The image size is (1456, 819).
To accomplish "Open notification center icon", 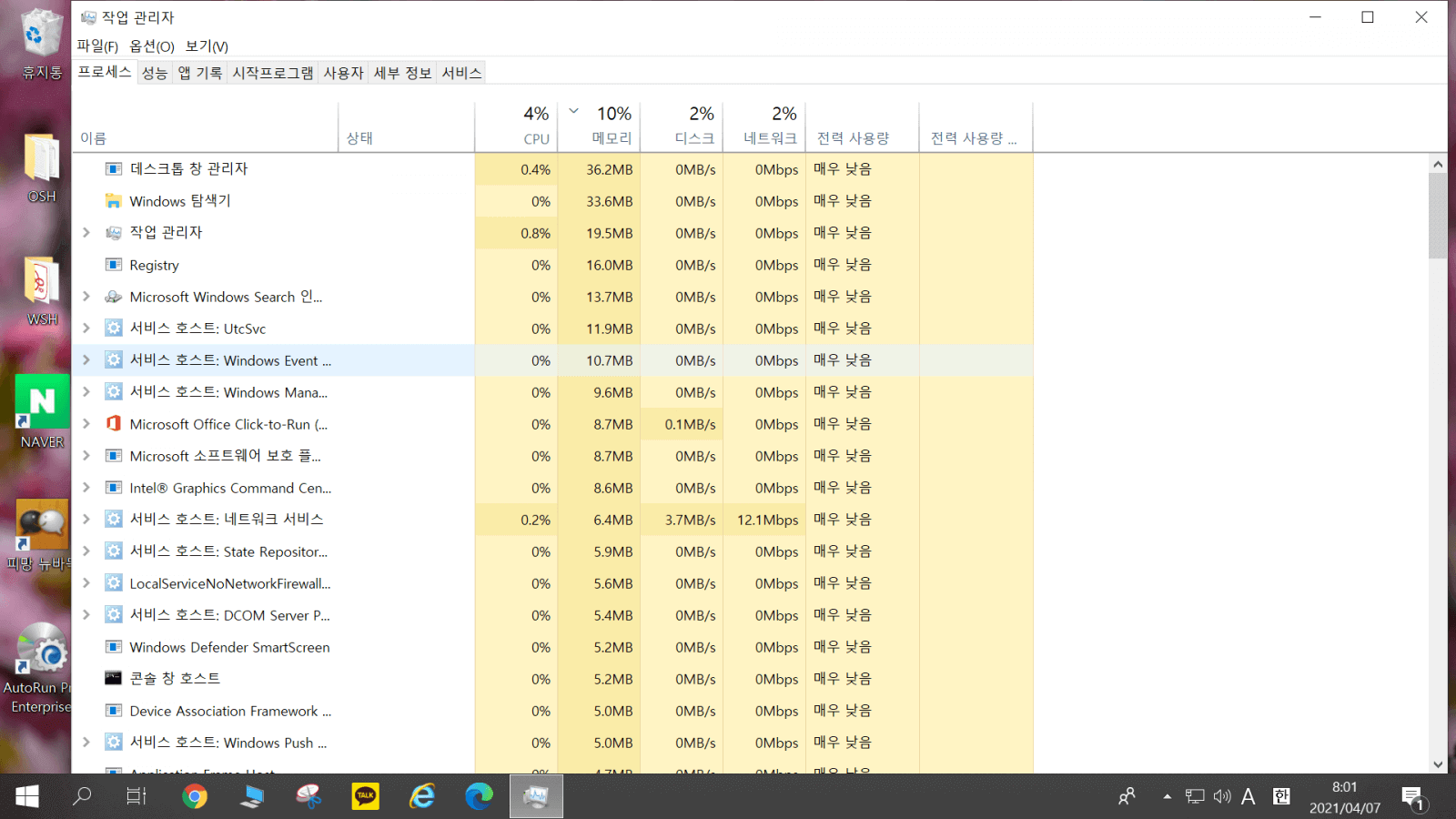I will coord(1414,798).
